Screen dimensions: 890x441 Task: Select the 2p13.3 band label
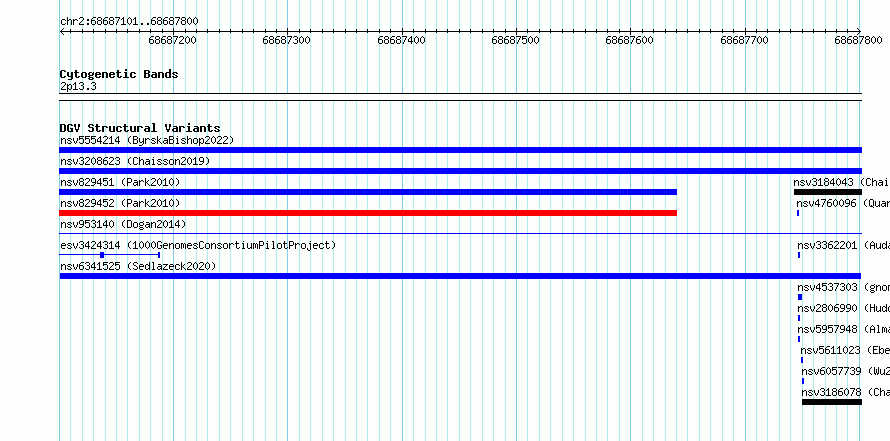78,86
